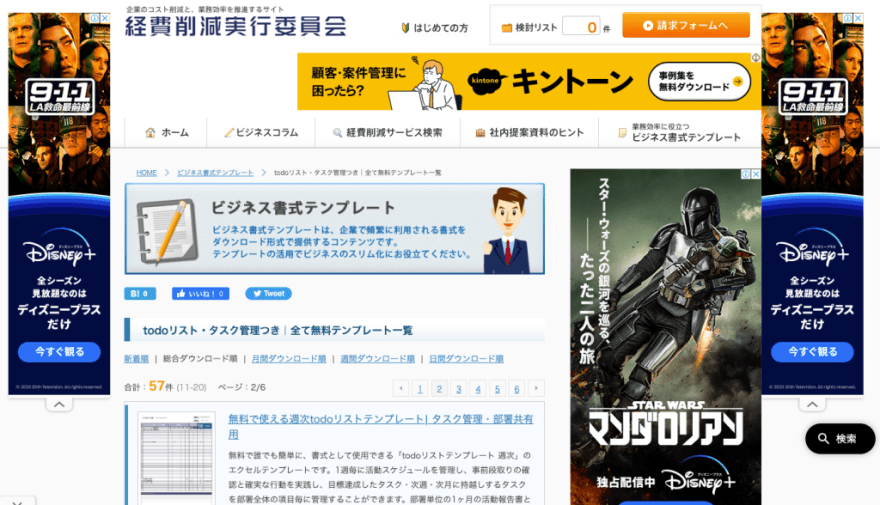Open the black 検索 search button
Screen dimensions: 880x505
[840, 438]
